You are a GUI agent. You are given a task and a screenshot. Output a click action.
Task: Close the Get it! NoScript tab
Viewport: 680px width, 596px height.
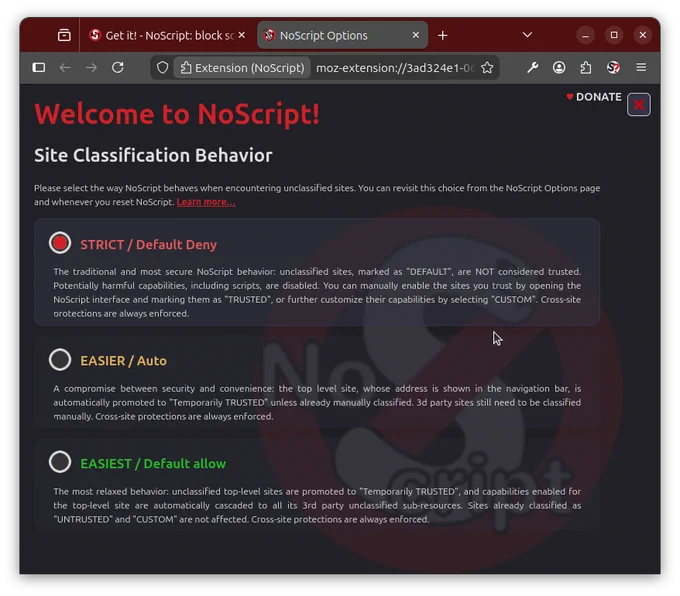pyautogui.click(x=242, y=35)
